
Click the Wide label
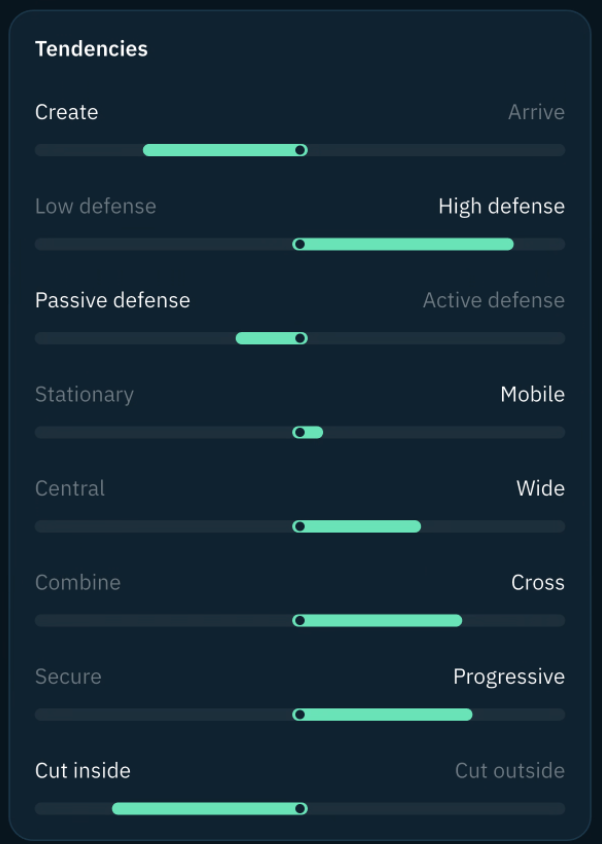point(541,488)
